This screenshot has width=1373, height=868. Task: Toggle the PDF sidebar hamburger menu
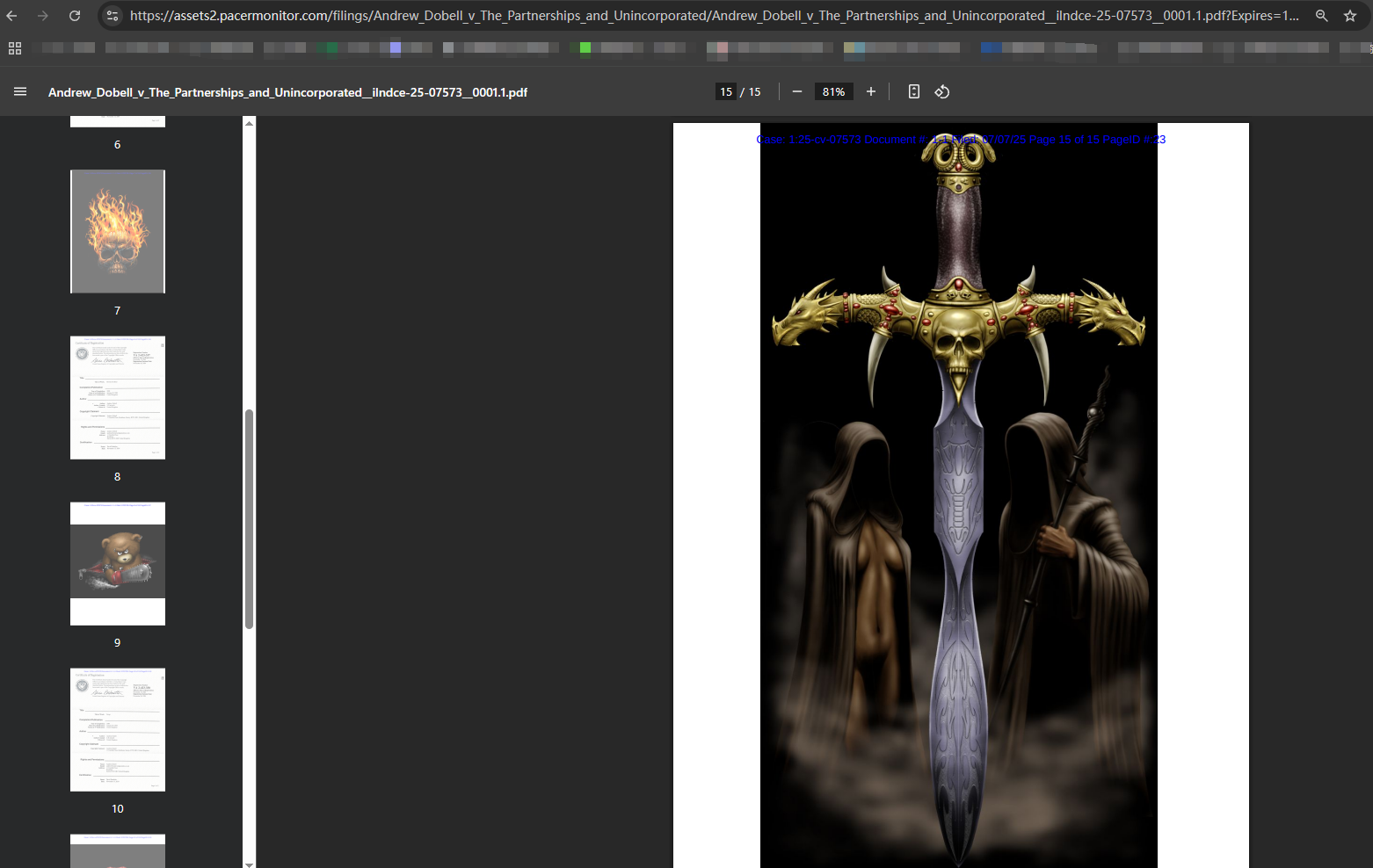[20, 91]
